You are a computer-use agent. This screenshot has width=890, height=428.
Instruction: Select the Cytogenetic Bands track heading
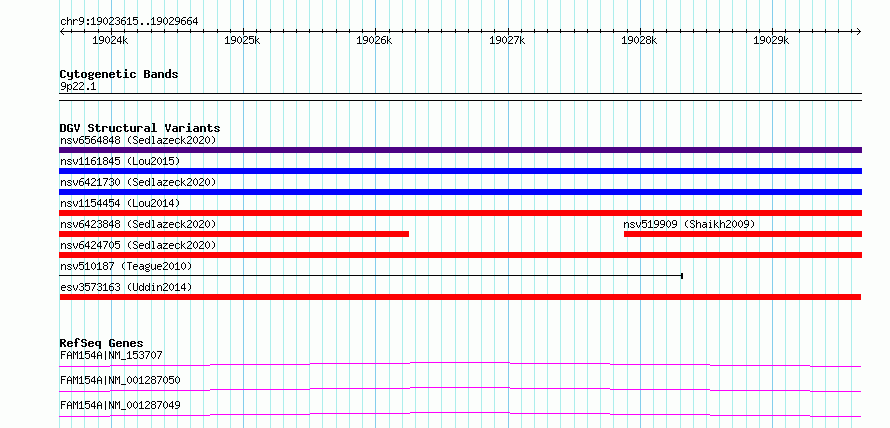coord(119,74)
